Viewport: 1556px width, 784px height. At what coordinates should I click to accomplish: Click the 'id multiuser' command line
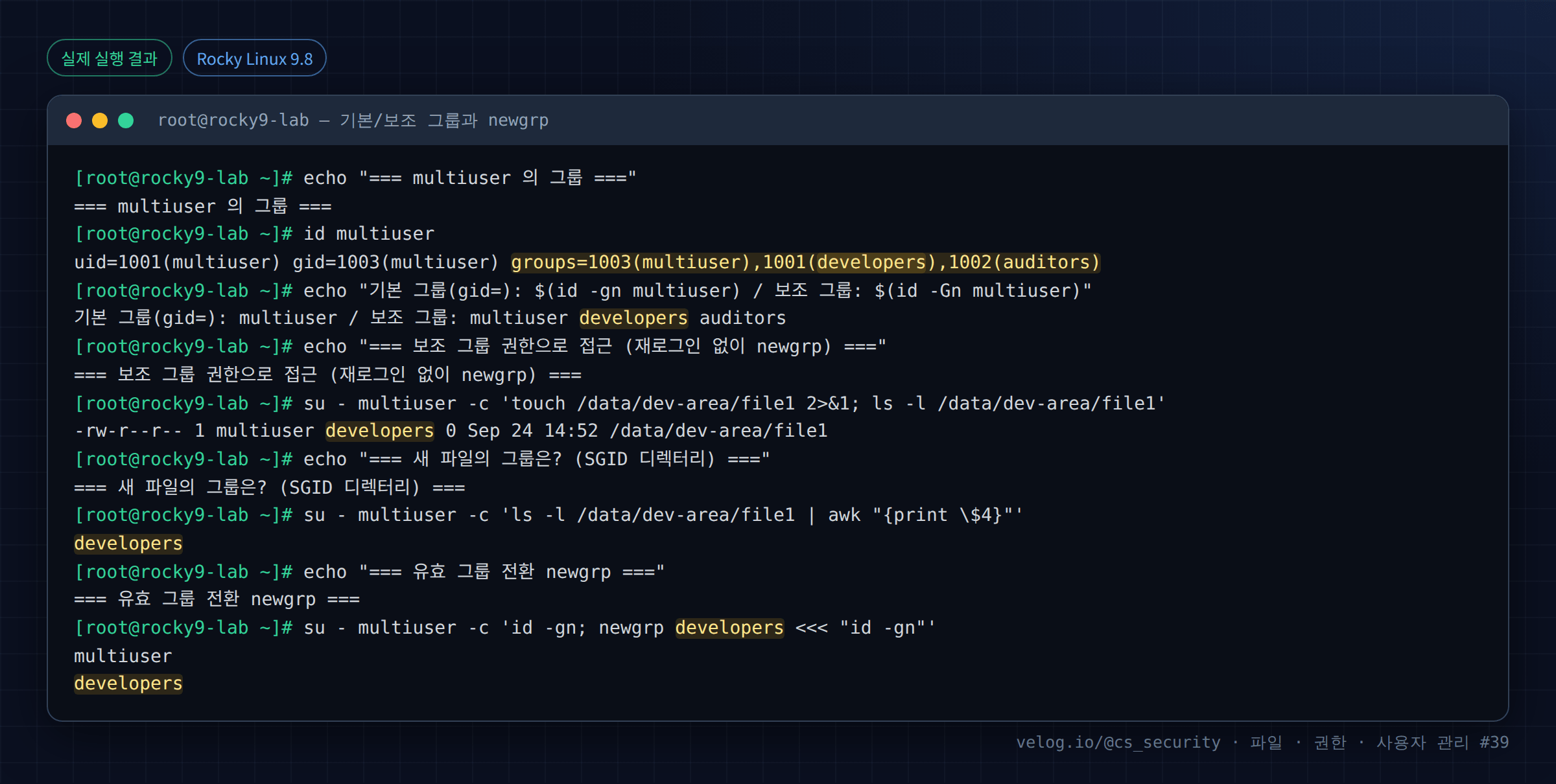[254, 234]
